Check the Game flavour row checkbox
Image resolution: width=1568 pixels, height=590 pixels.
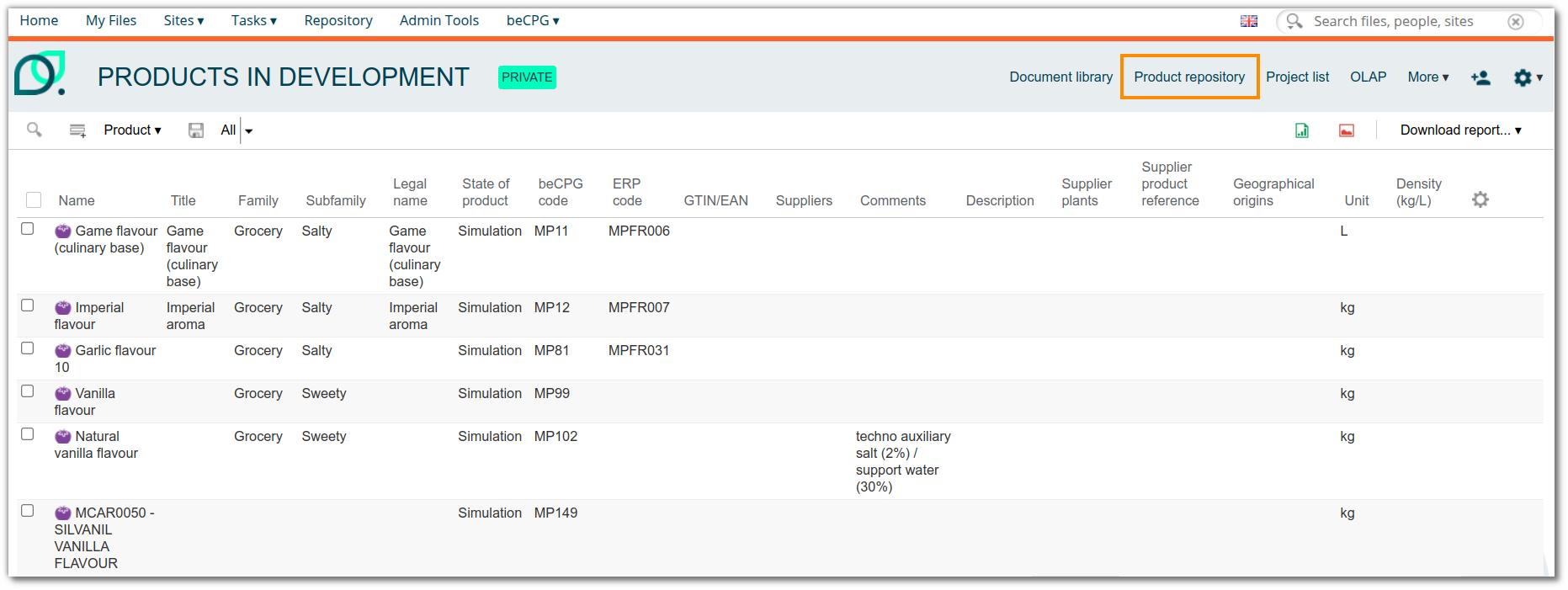(28, 229)
